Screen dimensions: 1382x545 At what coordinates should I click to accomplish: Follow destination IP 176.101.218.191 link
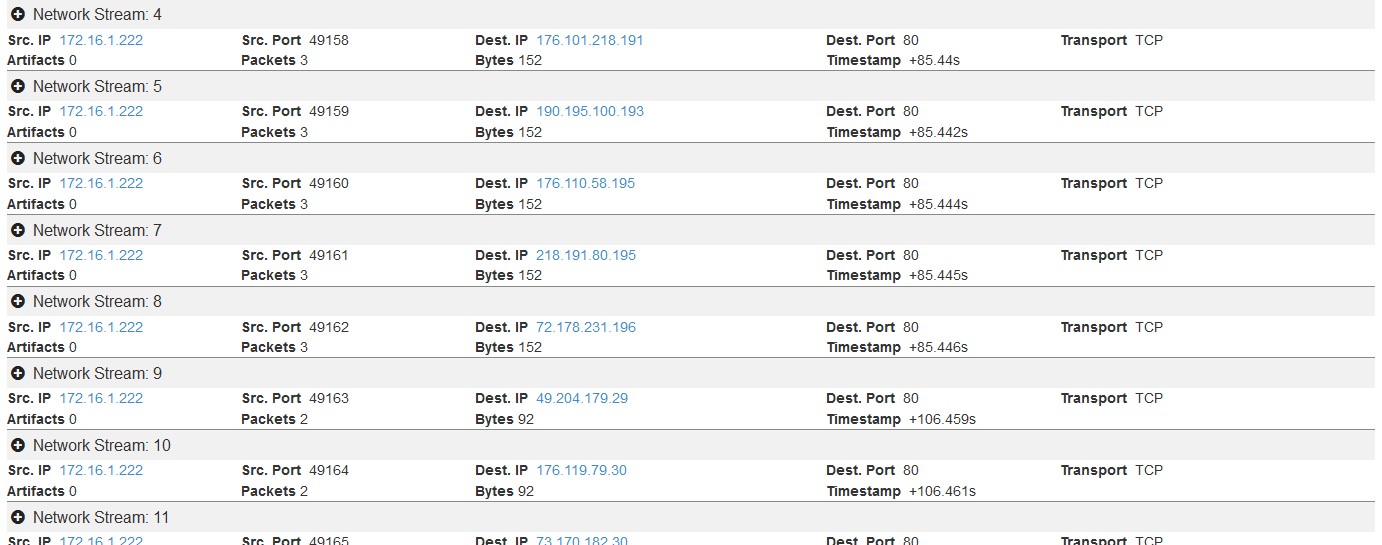(x=590, y=41)
